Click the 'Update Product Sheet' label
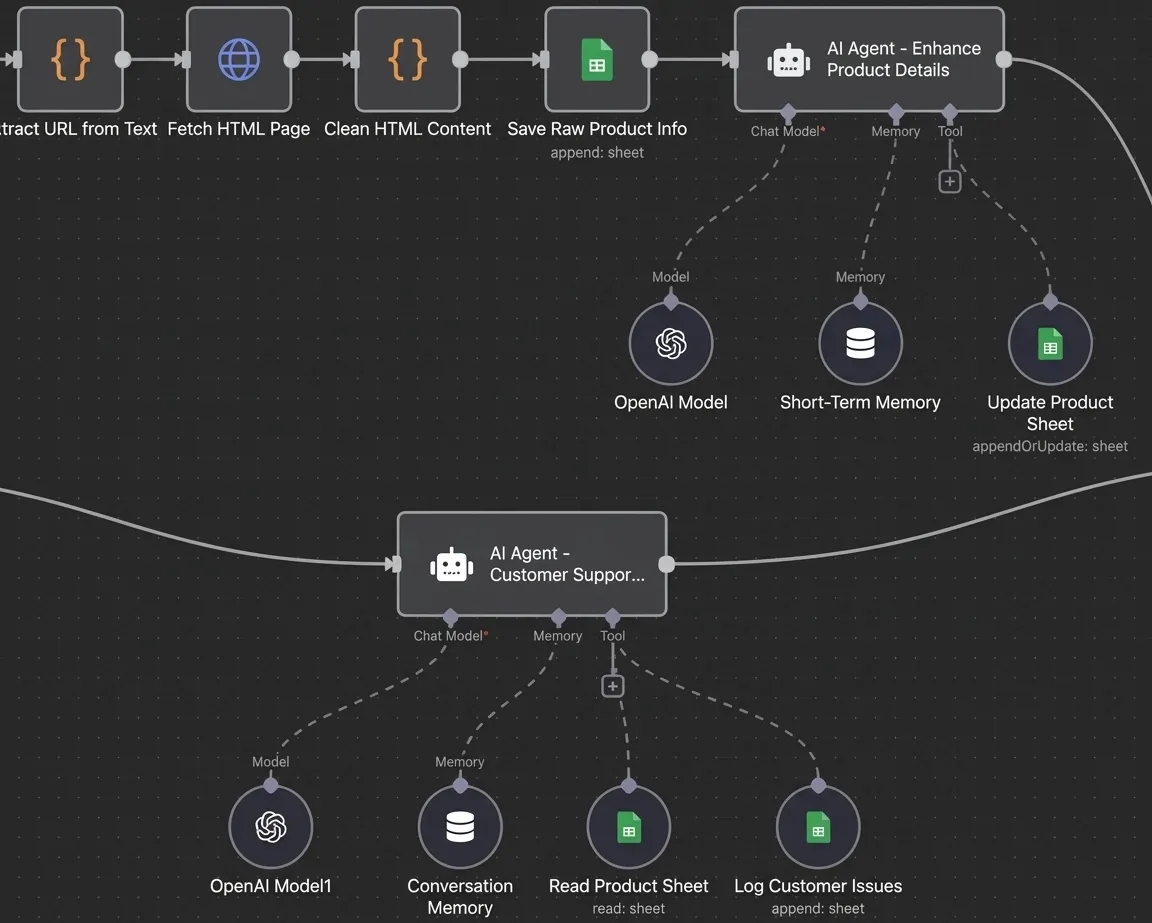The height and width of the screenshot is (923, 1152). pos(1050,413)
